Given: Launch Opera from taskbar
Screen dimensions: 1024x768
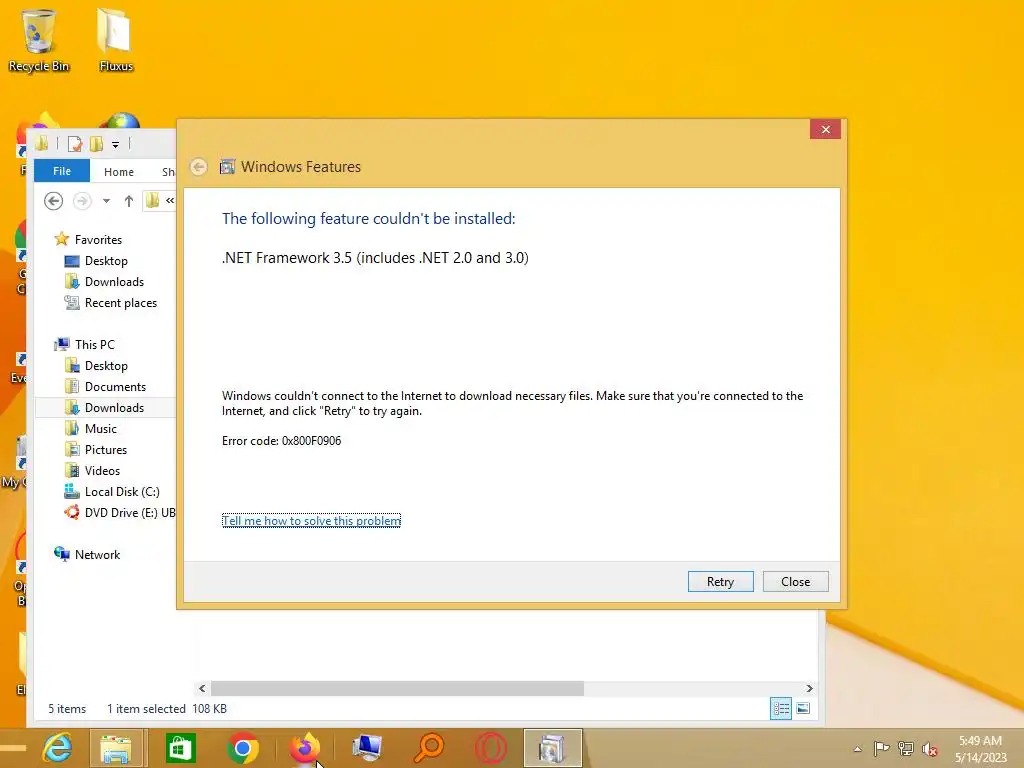Looking at the screenshot, I should 490,748.
